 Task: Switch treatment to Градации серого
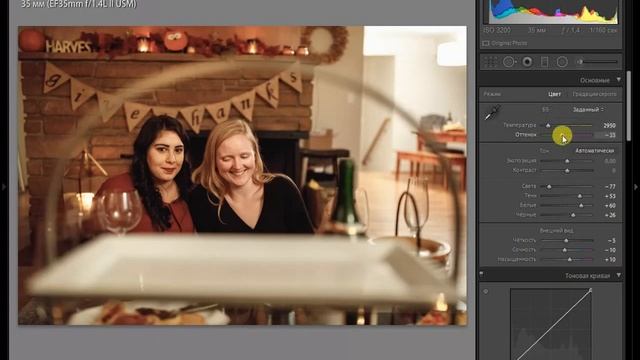coord(594,94)
